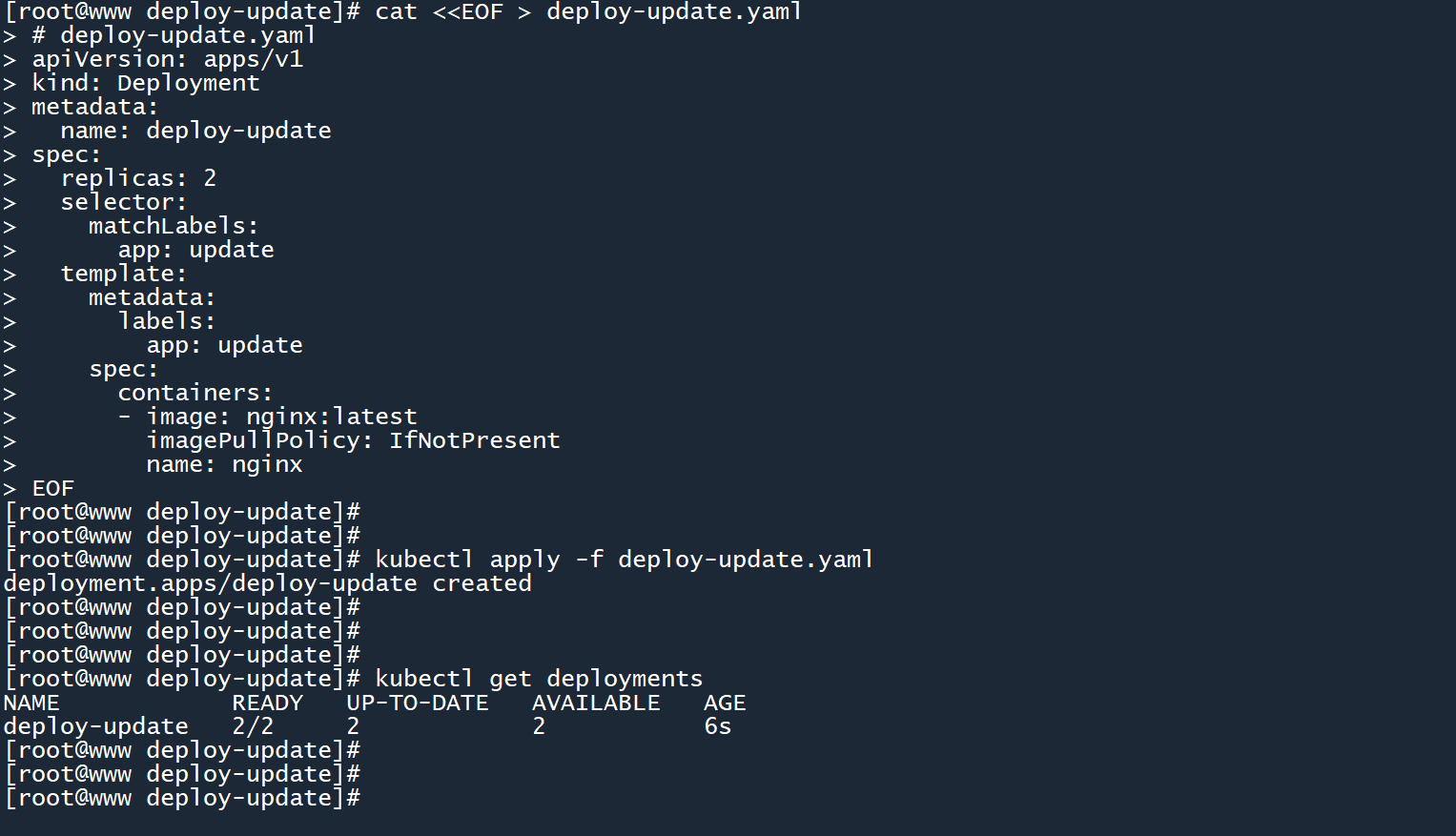
Task: Click the AVAILABLE column header
Action: [x=596, y=703]
